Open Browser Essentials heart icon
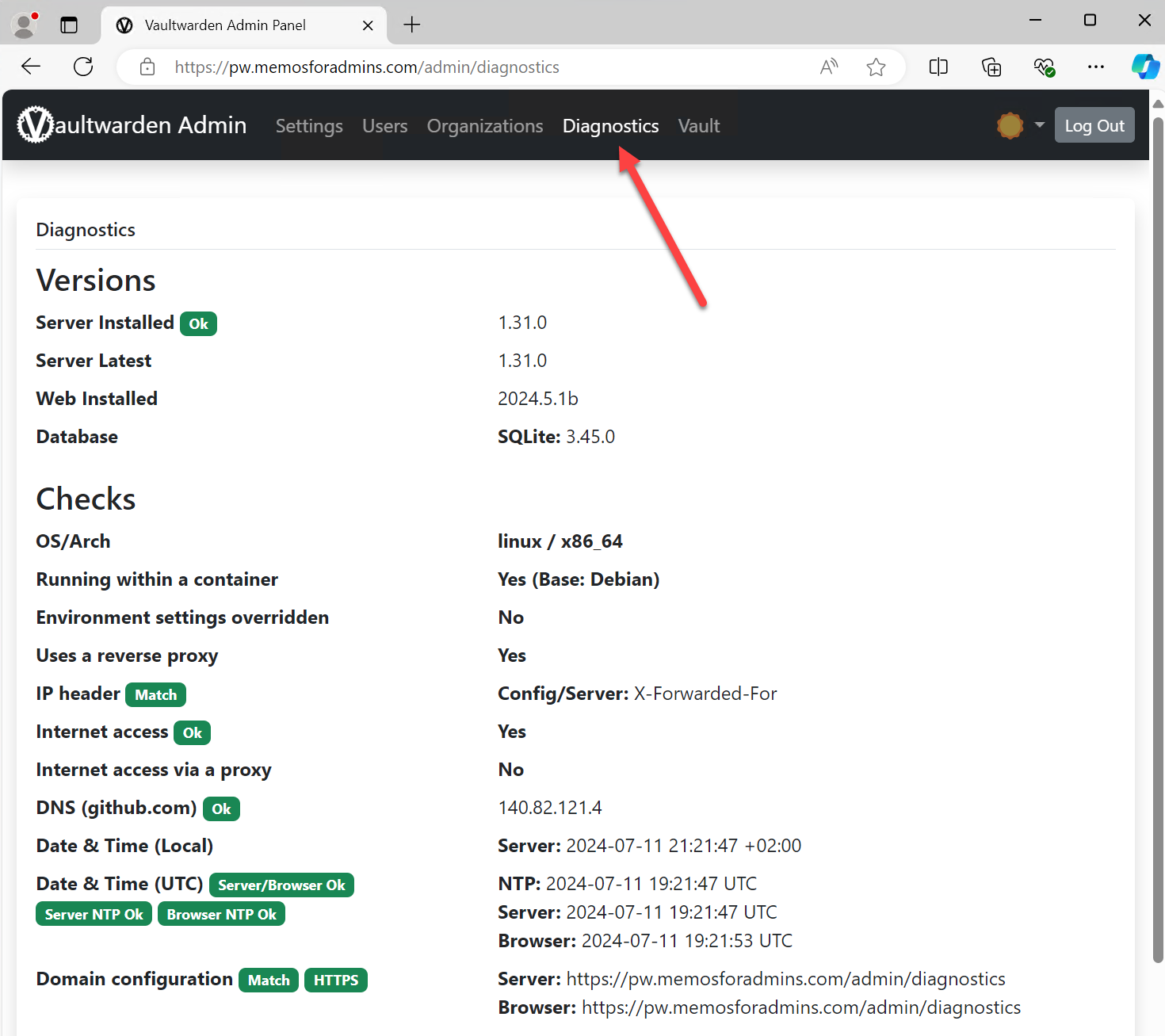 (1045, 67)
